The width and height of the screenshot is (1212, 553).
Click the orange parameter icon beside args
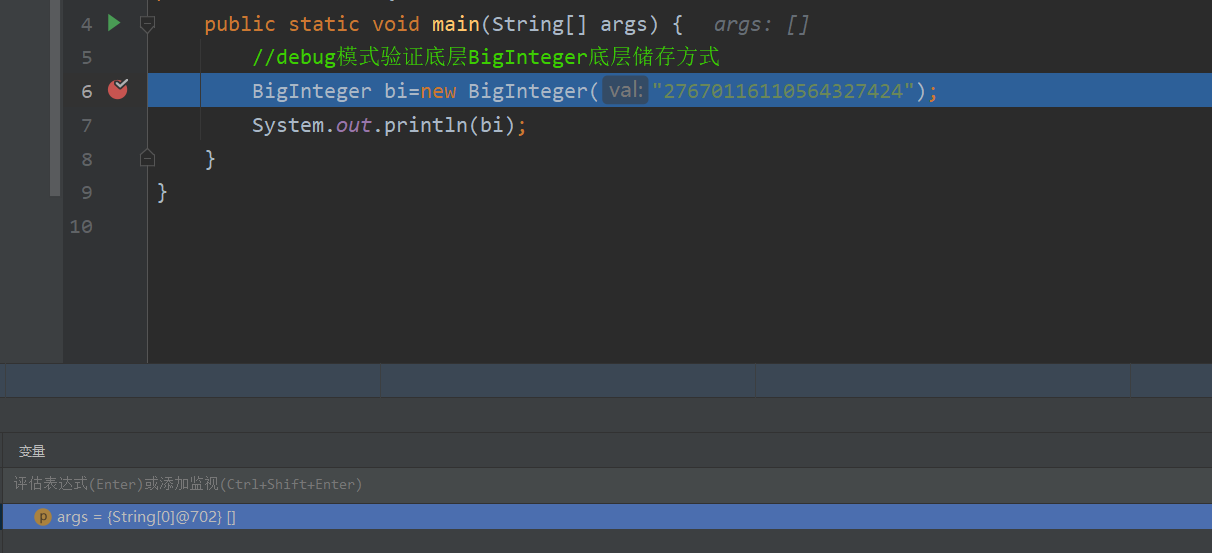[43, 517]
